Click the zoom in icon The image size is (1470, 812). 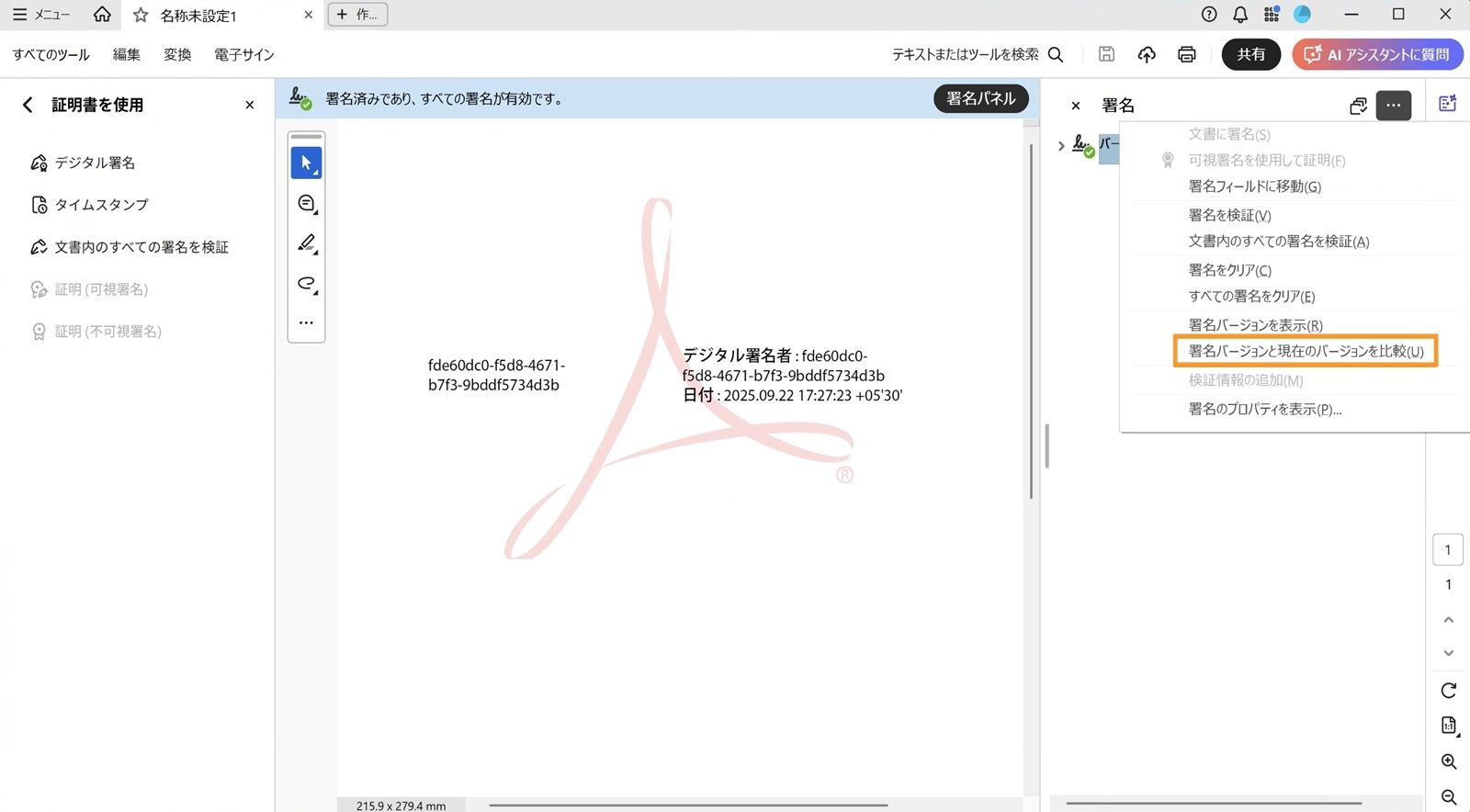coord(1448,761)
